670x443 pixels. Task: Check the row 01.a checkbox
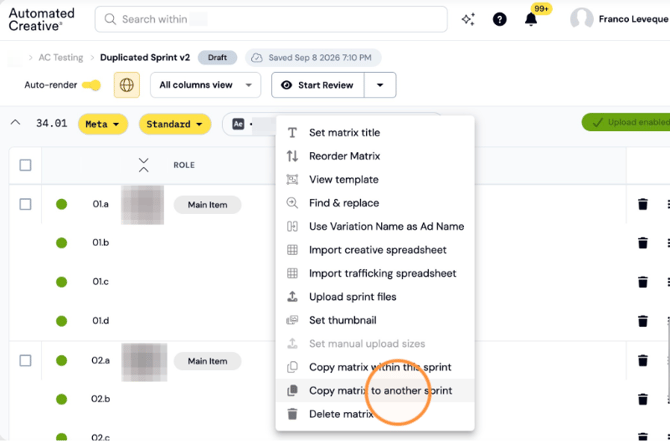click(x=26, y=204)
